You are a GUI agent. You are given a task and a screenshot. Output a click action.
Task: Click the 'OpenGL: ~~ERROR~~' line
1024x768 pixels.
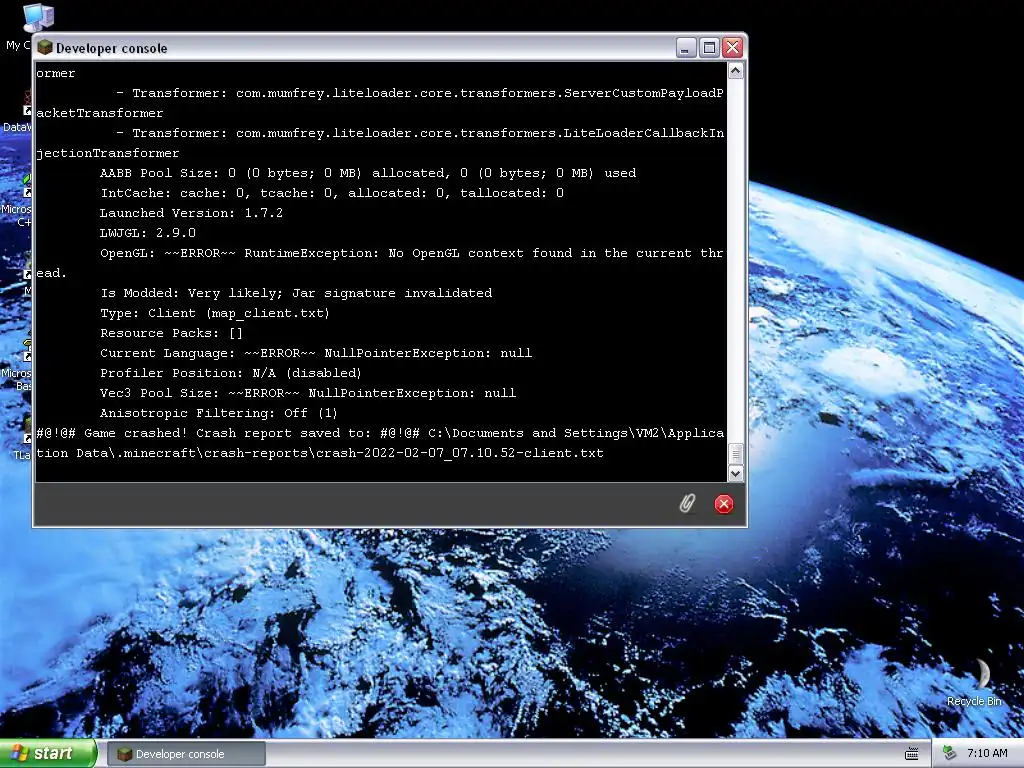(x=411, y=253)
